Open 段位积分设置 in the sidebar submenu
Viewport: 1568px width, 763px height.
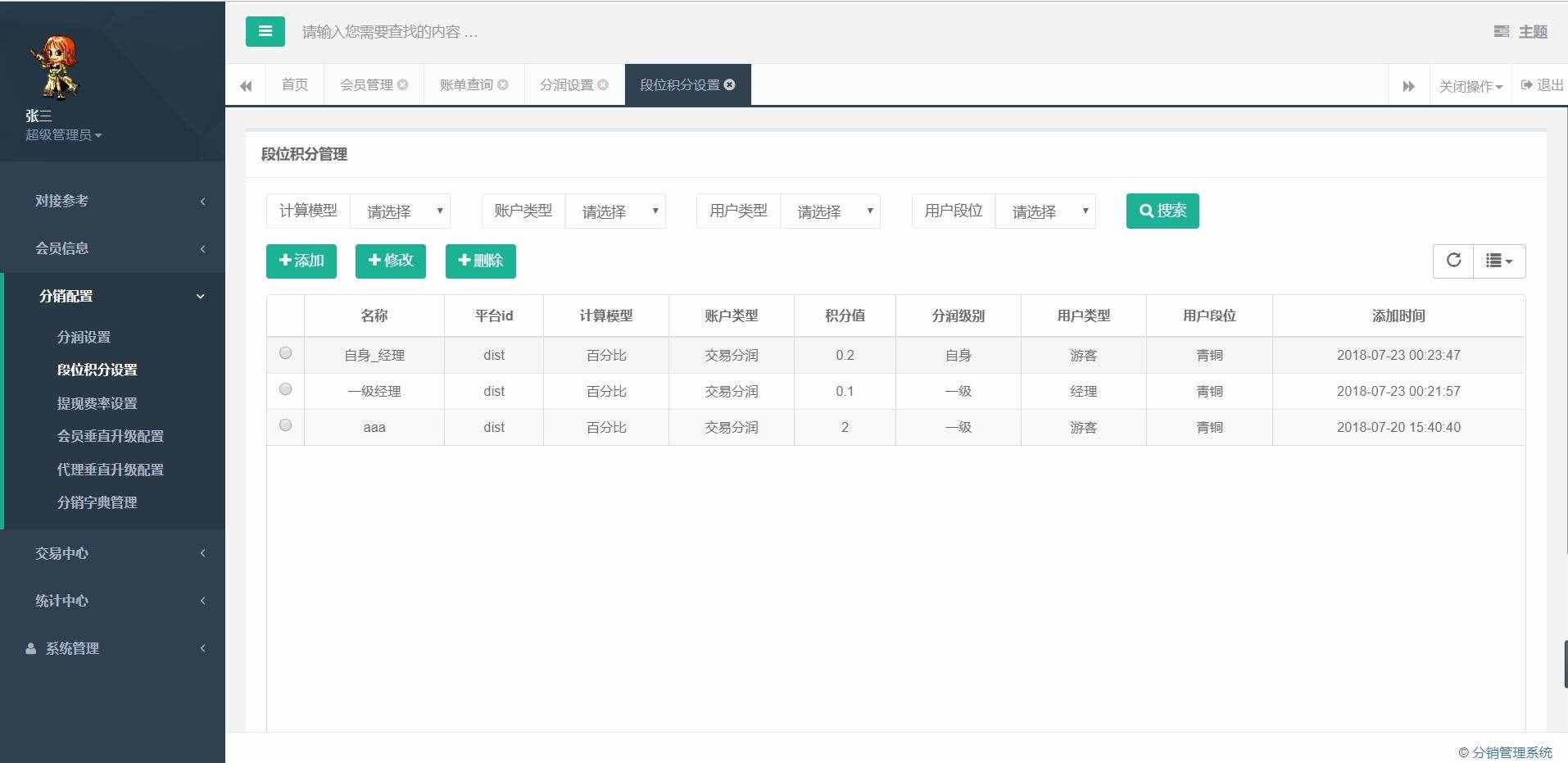click(x=97, y=370)
